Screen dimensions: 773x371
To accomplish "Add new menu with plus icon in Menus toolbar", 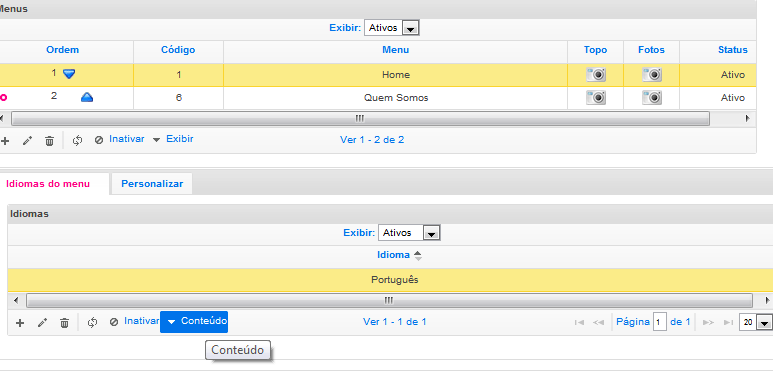I will point(5,141).
